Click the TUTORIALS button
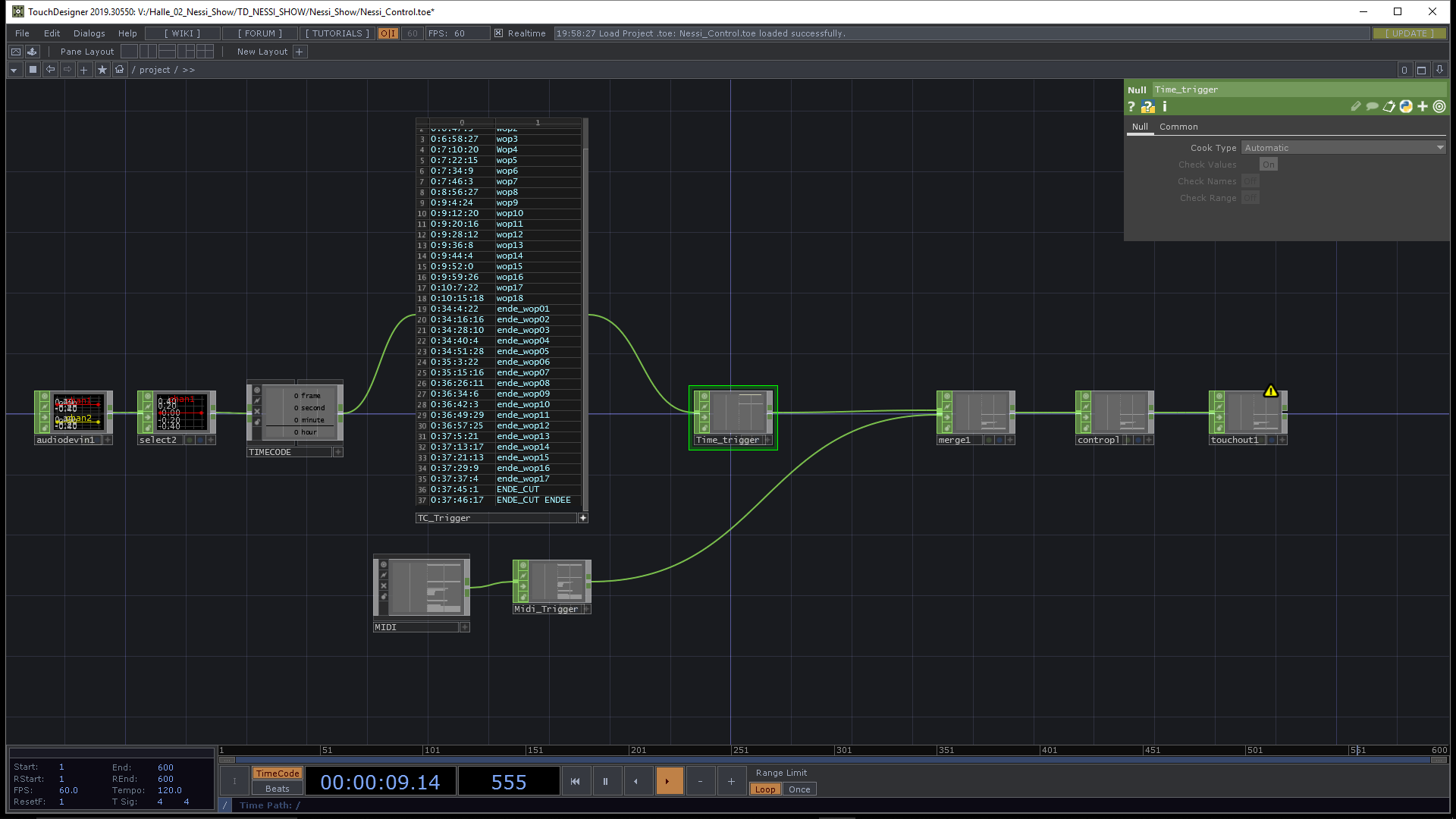The height and width of the screenshot is (819, 1456). pyautogui.click(x=337, y=33)
